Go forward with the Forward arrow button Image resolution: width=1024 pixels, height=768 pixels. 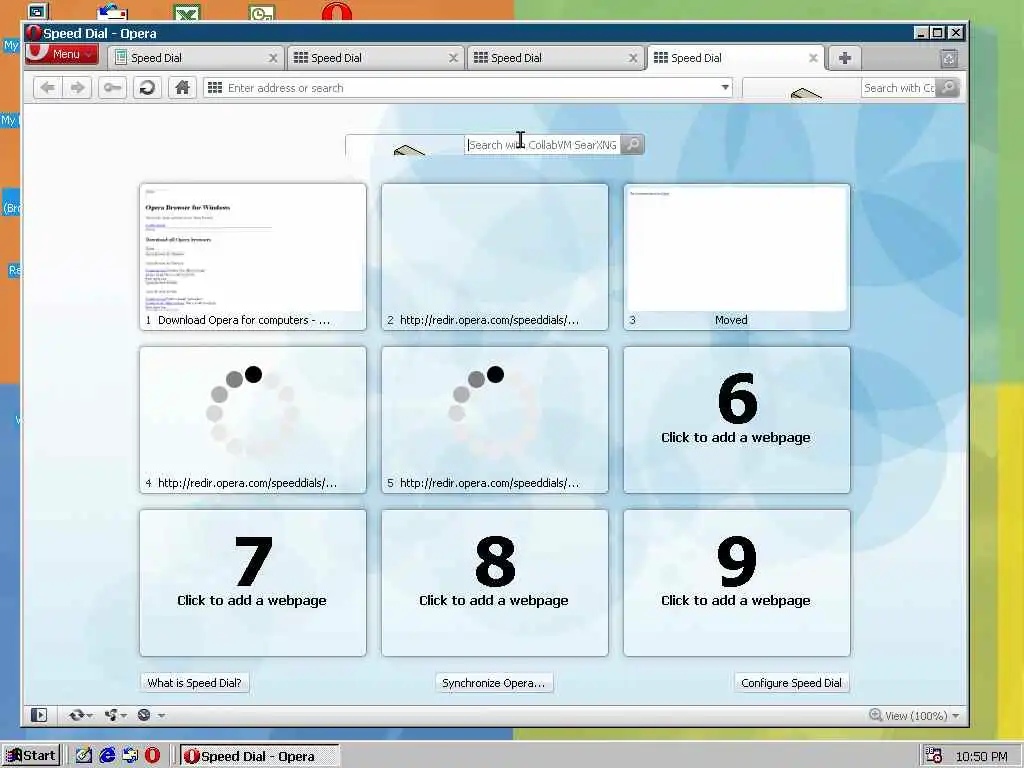pos(77,88)
